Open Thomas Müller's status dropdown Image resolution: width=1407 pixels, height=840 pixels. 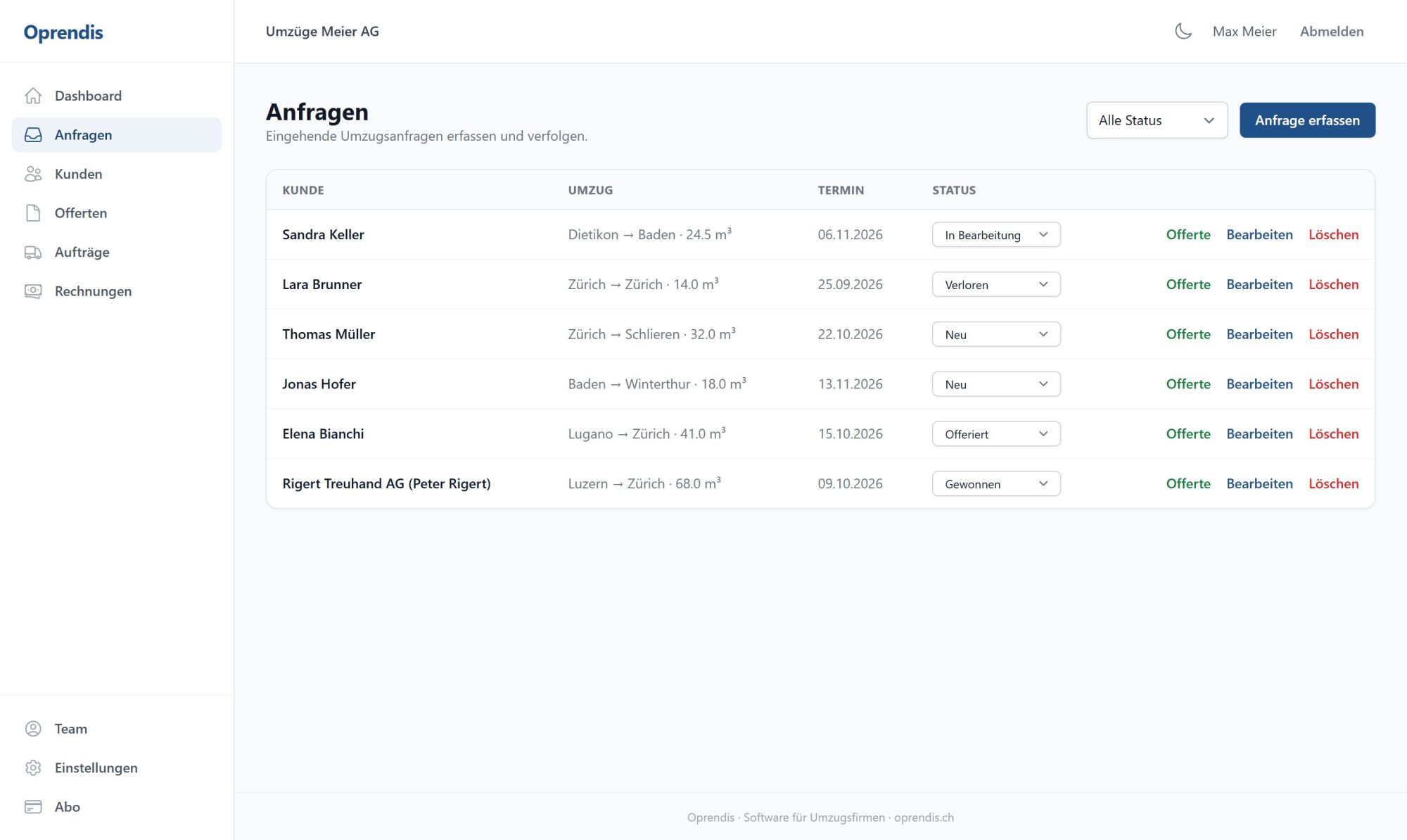(x=996, y=334)
